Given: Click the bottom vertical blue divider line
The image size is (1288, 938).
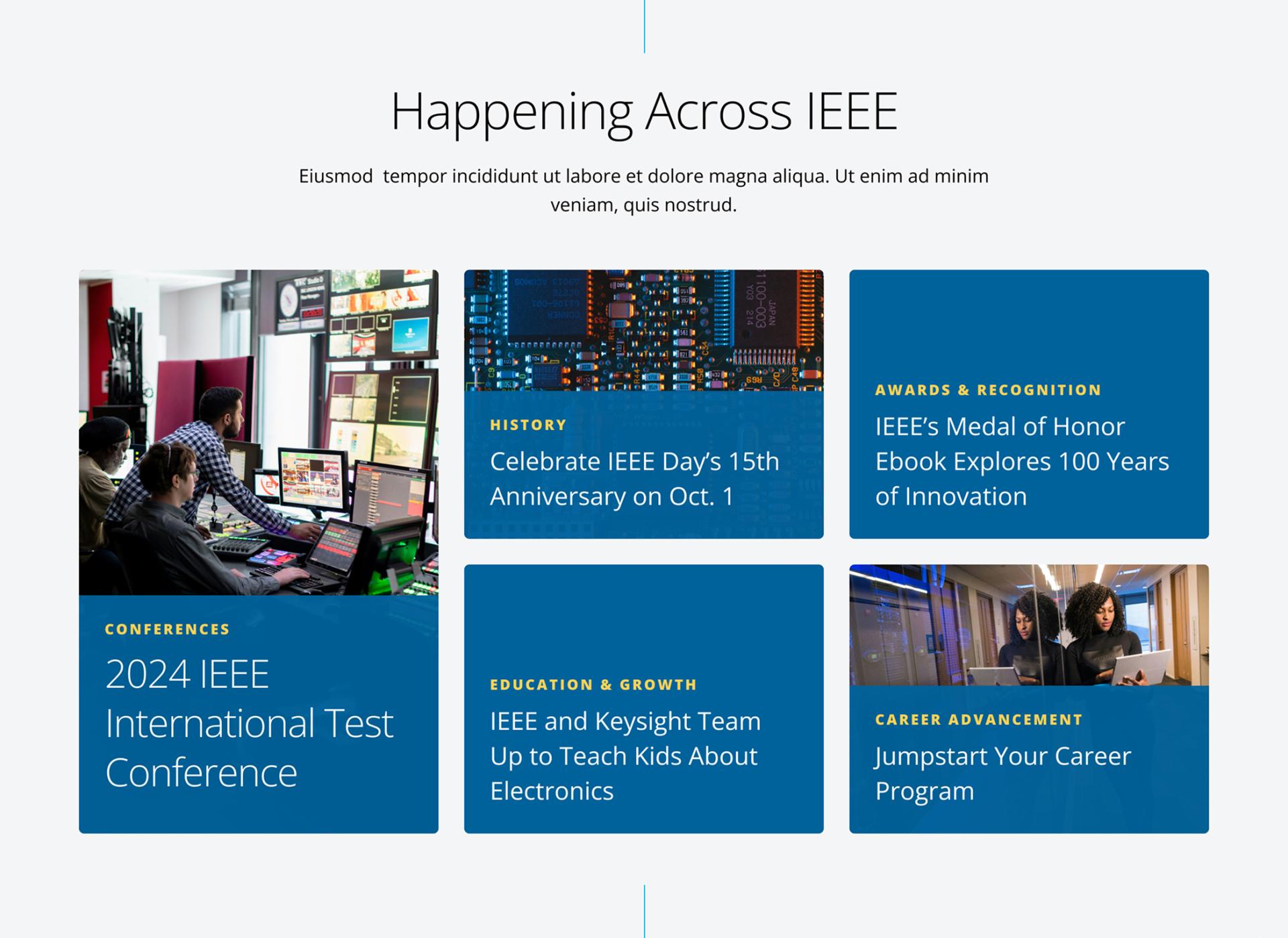Looking at the screenshot, I should pyautogui.click(x=644, y=911).
